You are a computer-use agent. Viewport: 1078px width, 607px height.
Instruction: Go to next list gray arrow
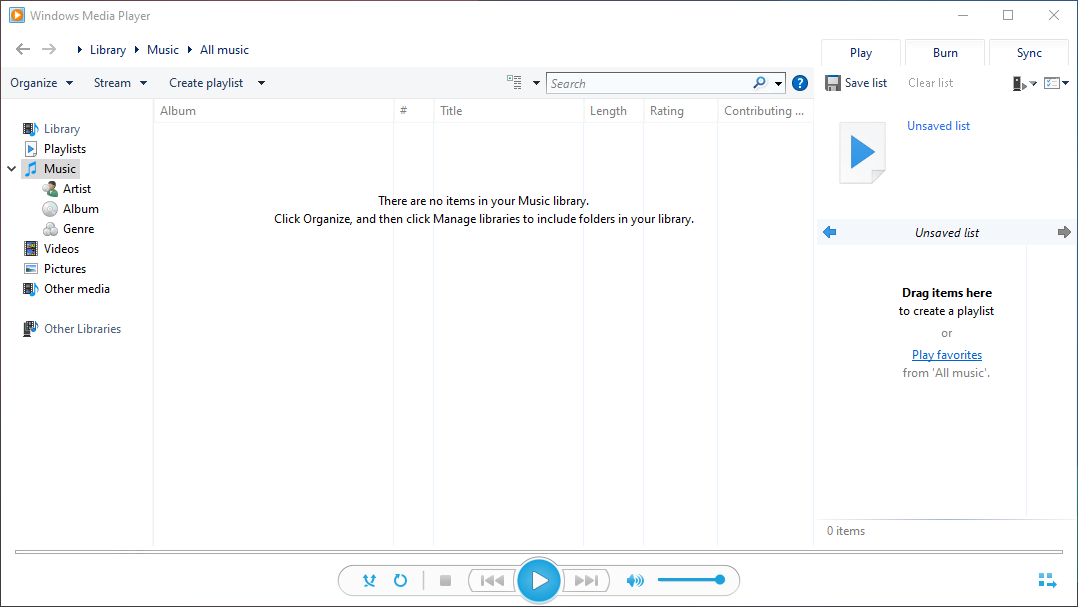[x=1064, y=232]
